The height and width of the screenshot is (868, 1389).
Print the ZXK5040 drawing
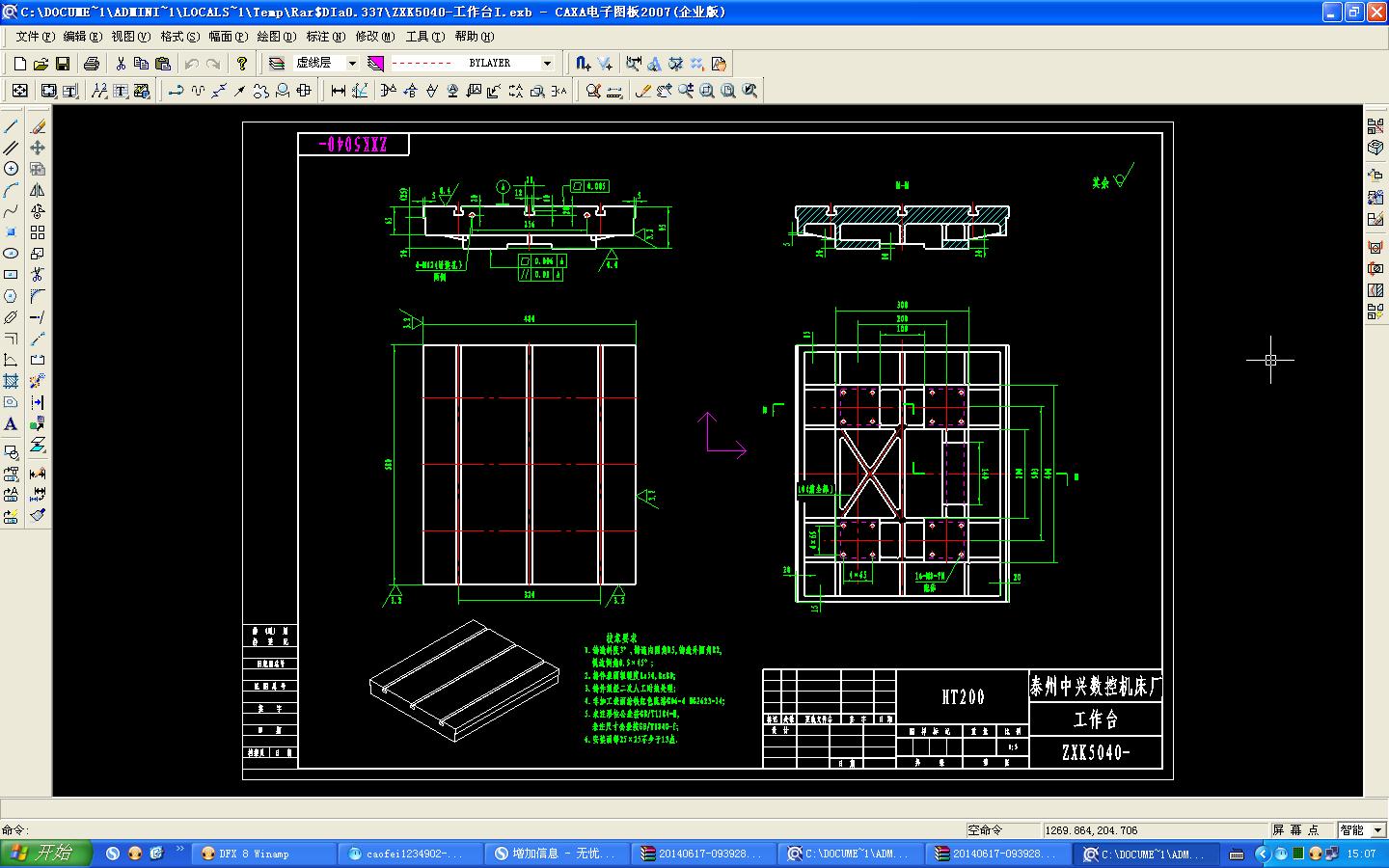pos(92,63)
